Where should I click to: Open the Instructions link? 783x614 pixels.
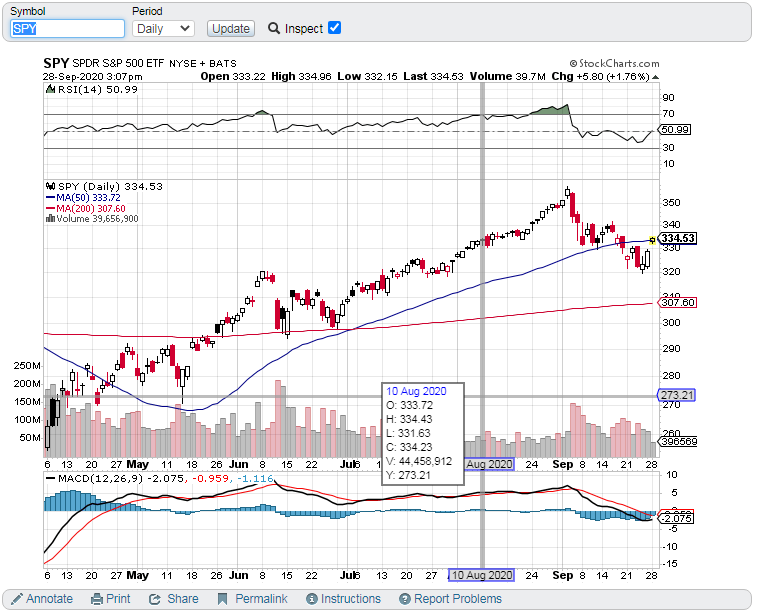click(351, 599)
